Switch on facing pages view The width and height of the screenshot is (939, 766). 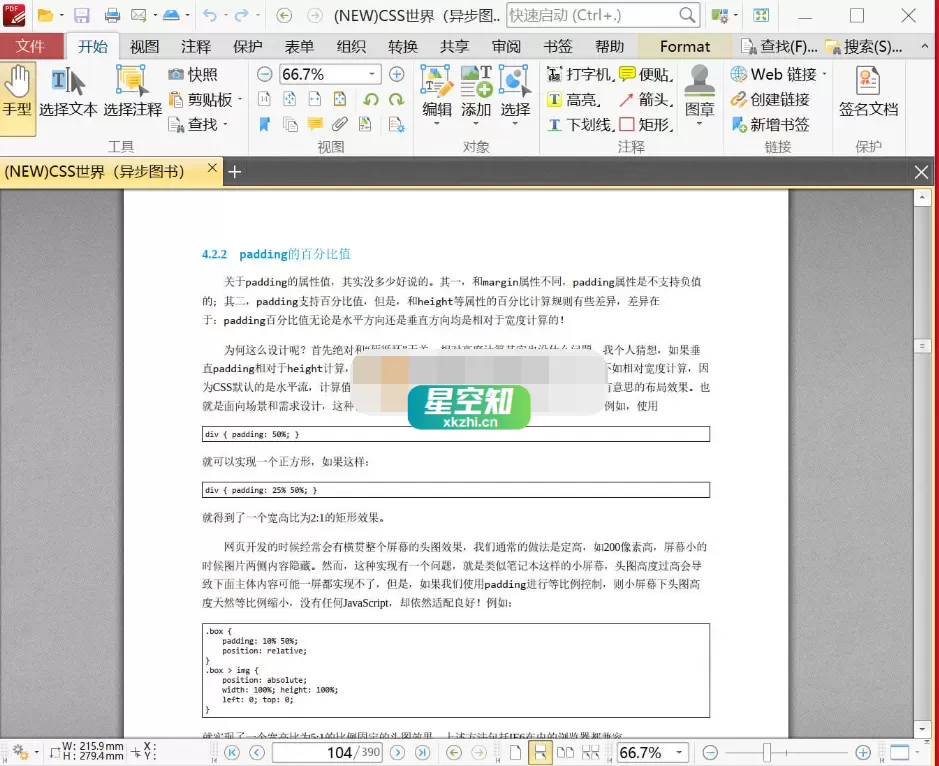pyautogui.click(x=565, y=753)
